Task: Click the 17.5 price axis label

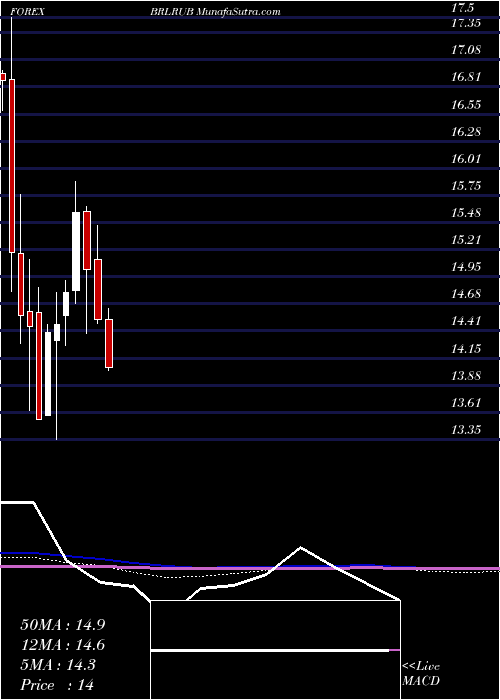Action: tap(465, 8)
